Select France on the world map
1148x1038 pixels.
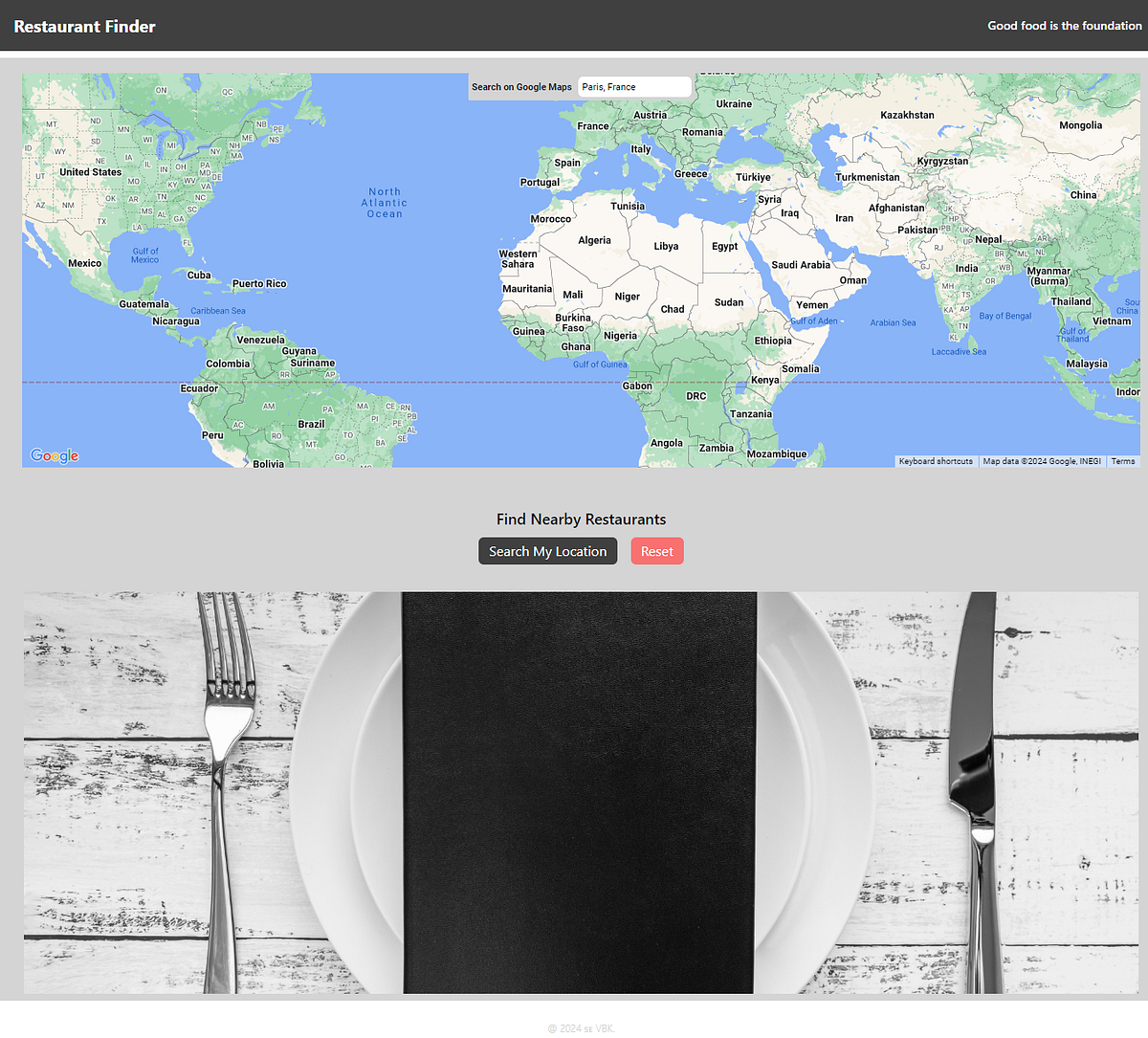592,125
